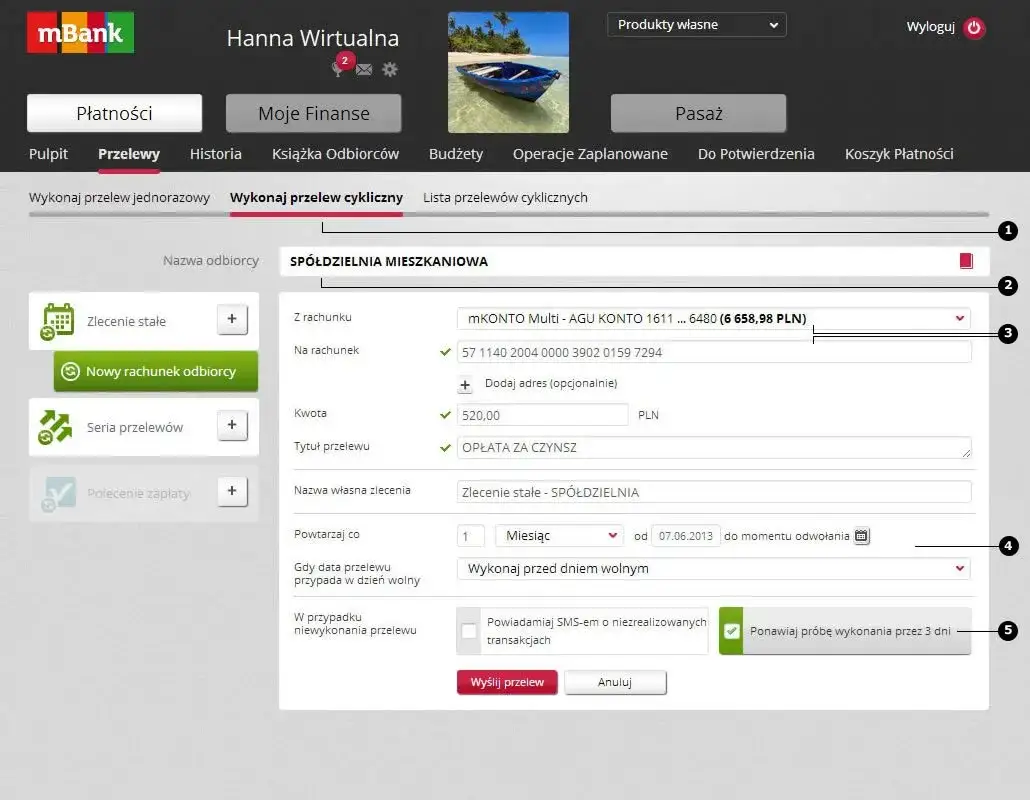
Task: Click the Wyloguj power icon
Action: pos(974,27)
